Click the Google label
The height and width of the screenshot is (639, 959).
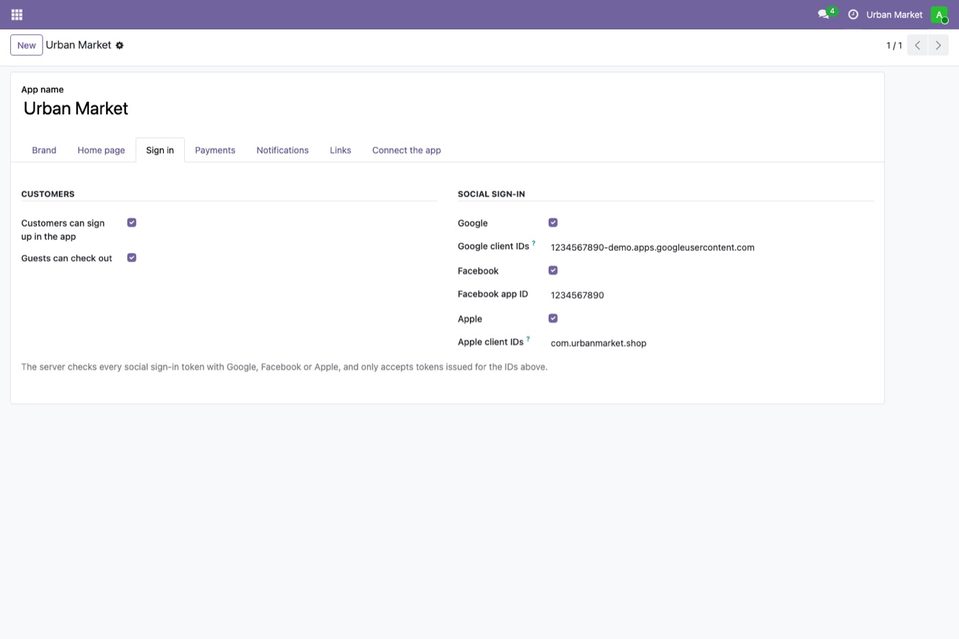473,223
